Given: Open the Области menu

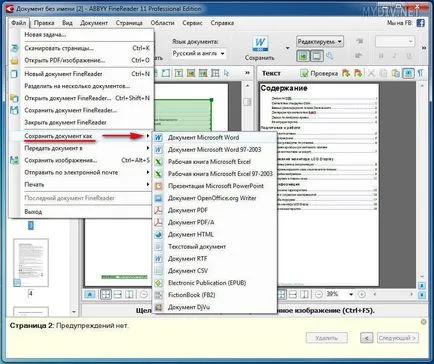Looking at the screenshot, I should point(162,23).
